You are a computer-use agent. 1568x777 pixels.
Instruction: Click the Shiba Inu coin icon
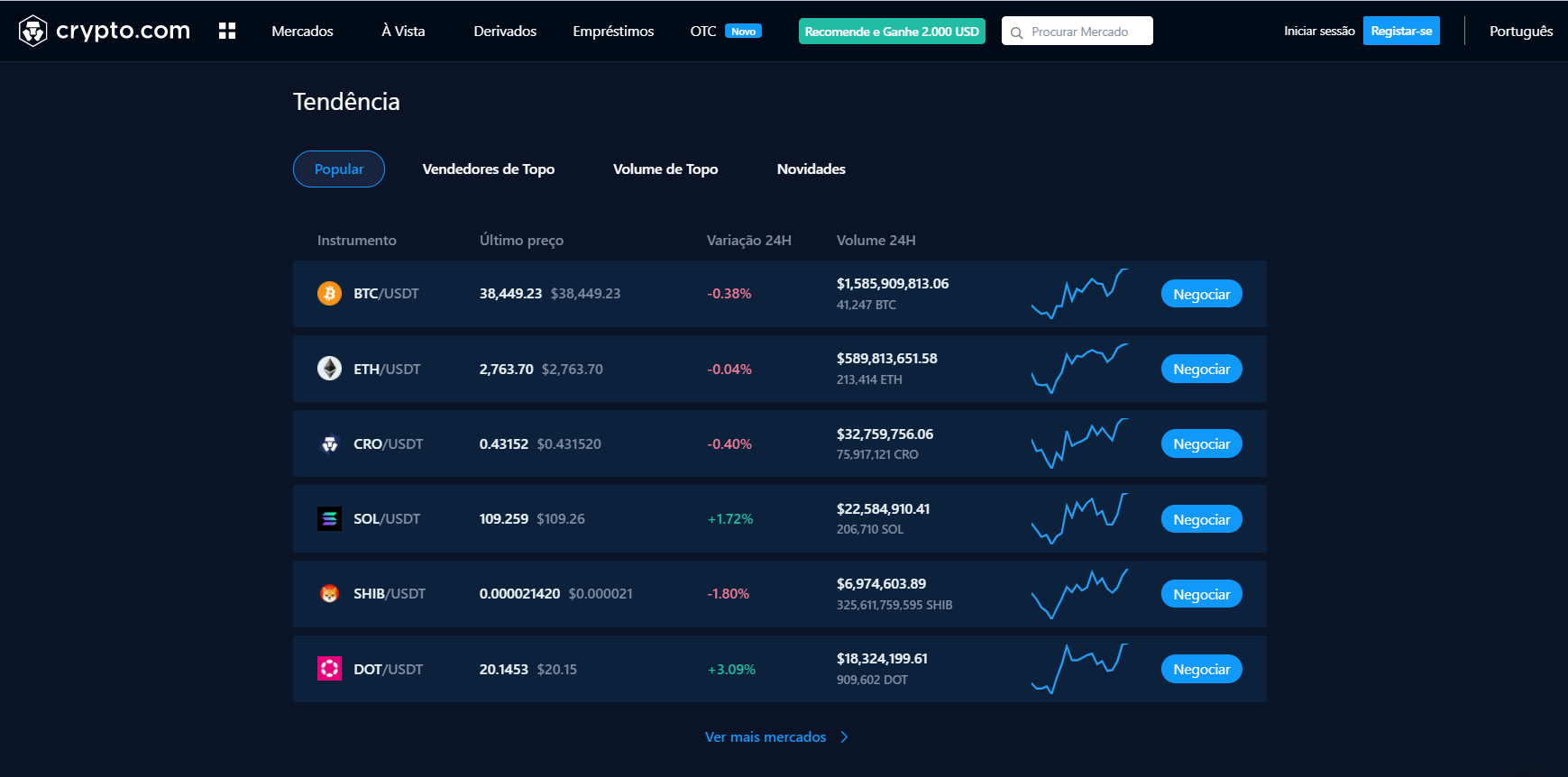[x=329, y=594]
